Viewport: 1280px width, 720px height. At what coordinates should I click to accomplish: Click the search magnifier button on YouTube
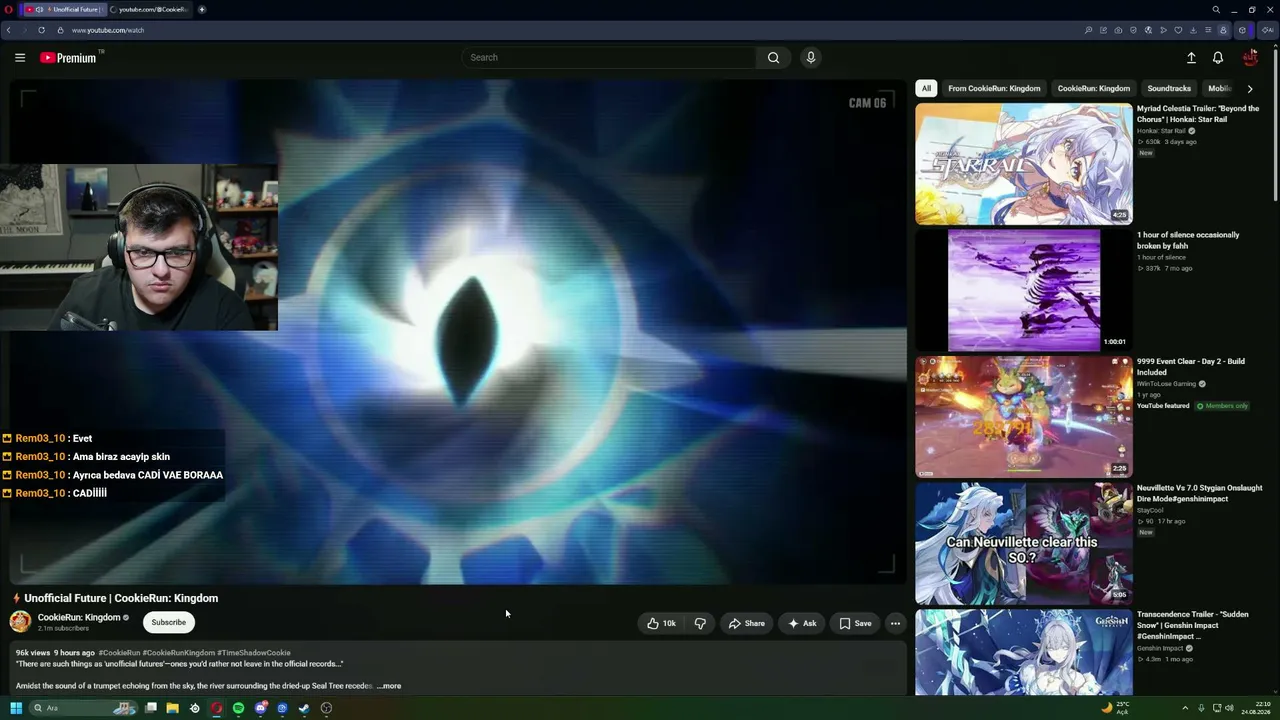click(x=773, y=58)
